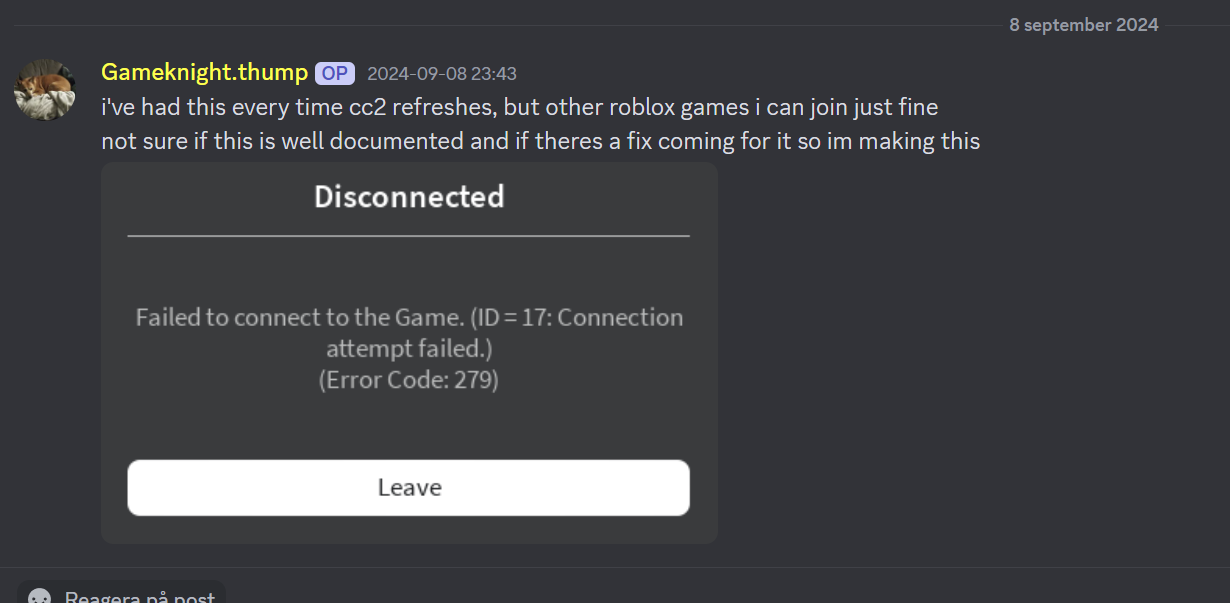Click the username Gameknight.thump

point(204,72)
